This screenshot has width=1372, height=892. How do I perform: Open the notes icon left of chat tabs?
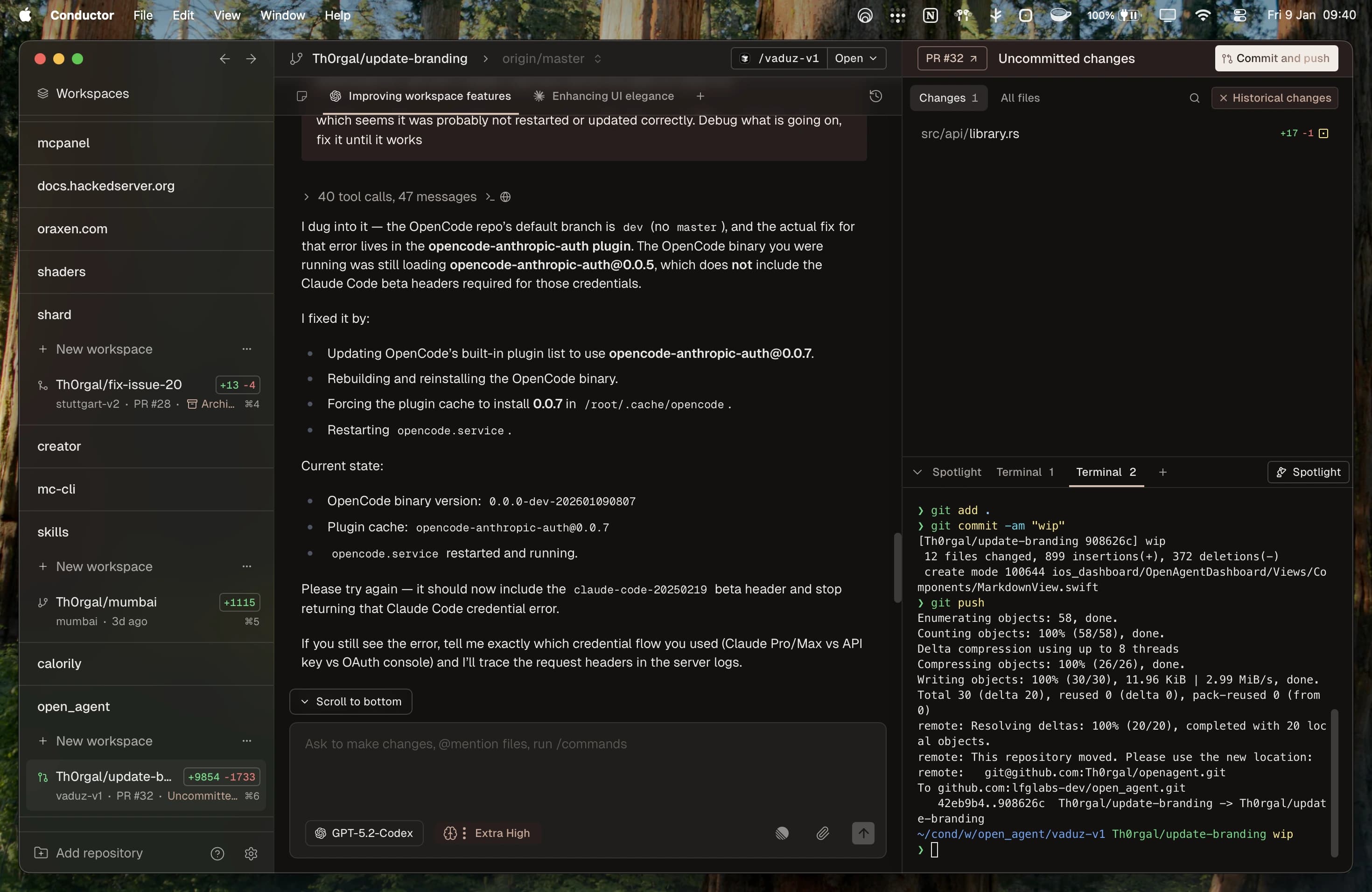(x=301, y=96)
